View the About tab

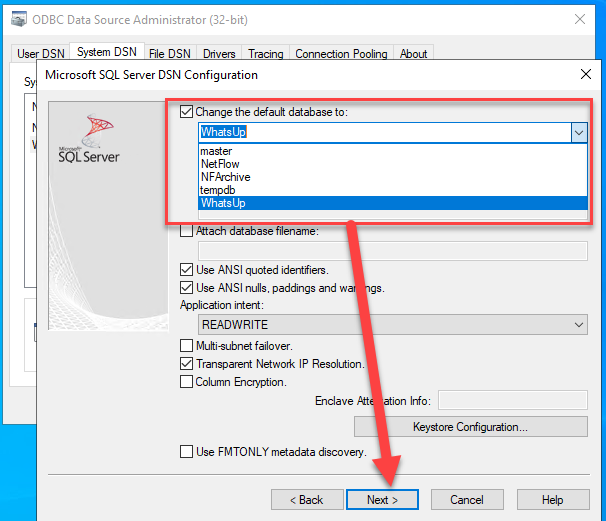point(414,54)
